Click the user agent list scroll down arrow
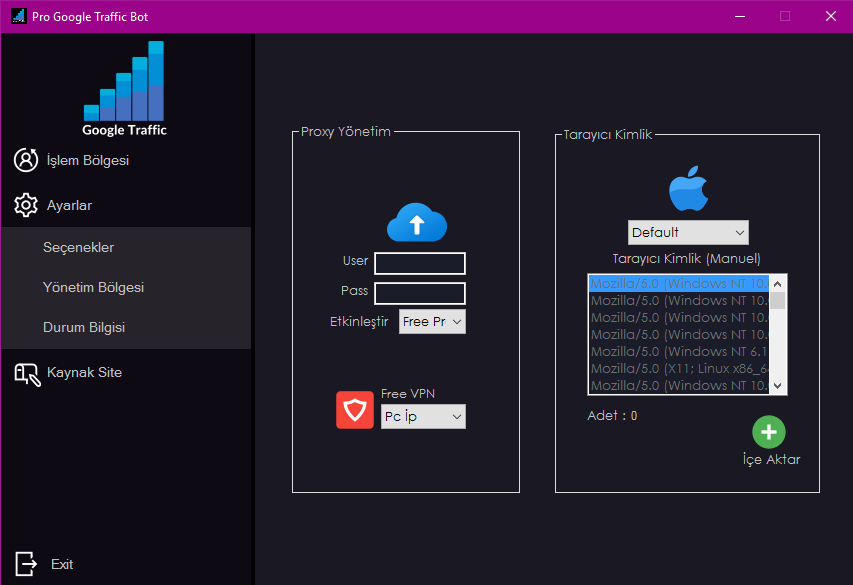This screenshot has width=853, height=585. point(777,386)
